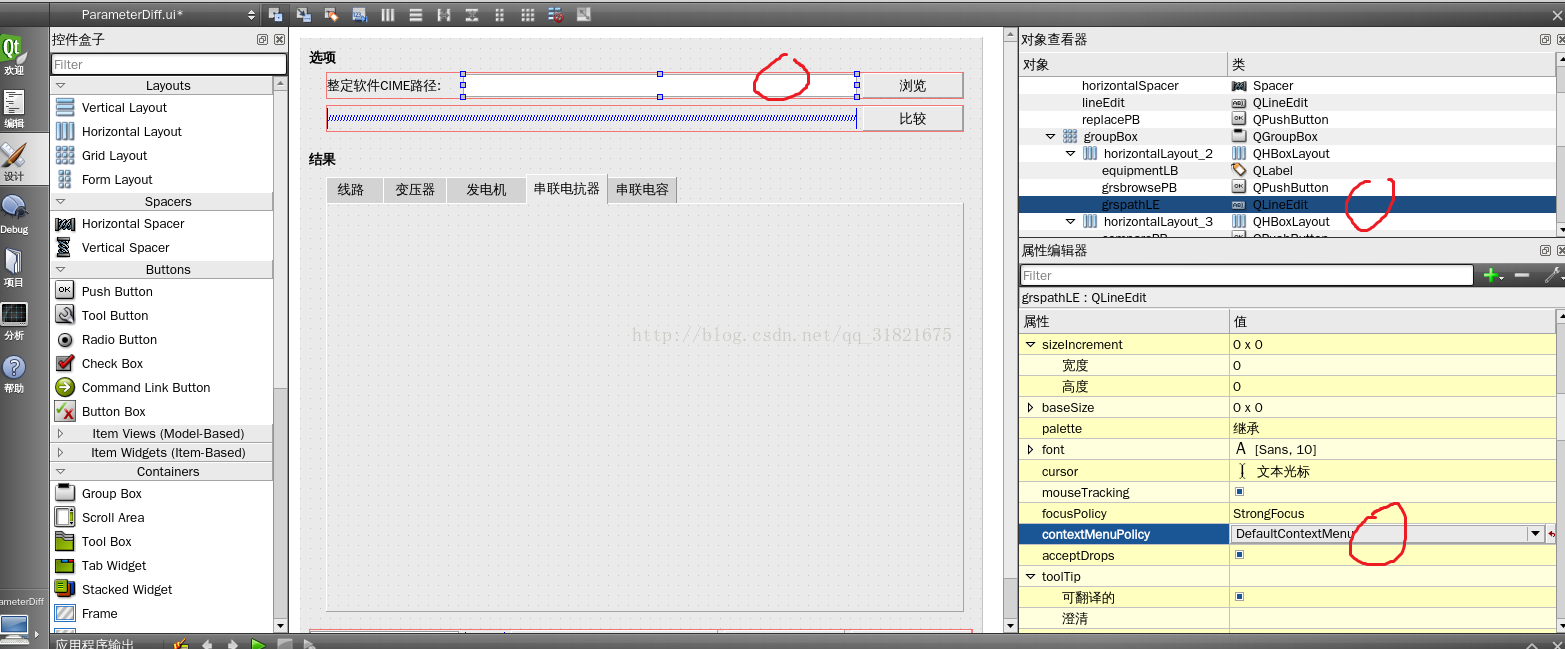Collapse the Buttons category

pos(60,270)
